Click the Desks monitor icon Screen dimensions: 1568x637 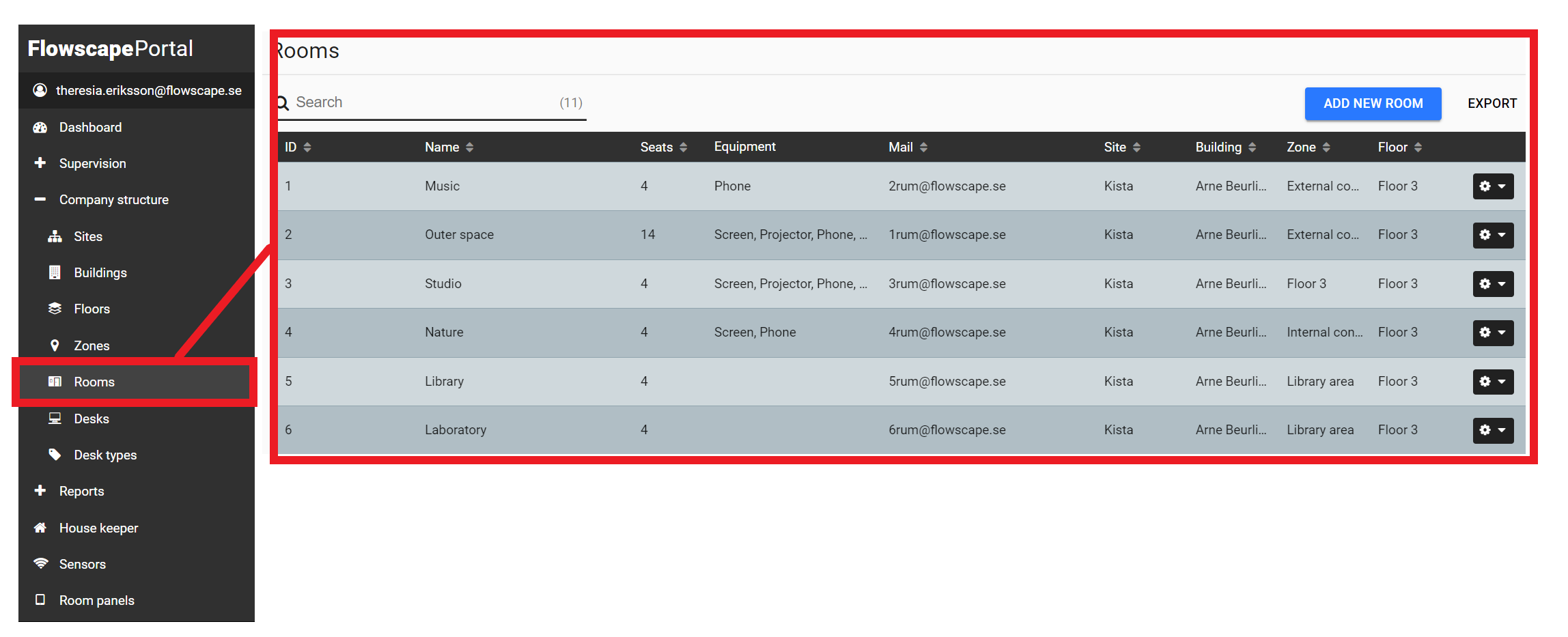[x=55, y=419]
